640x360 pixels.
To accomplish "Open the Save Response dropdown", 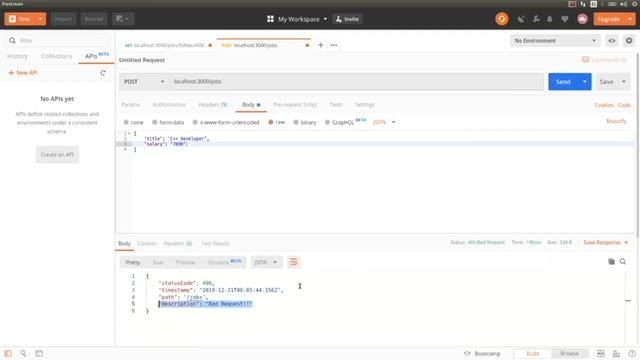I will point(606,242).
